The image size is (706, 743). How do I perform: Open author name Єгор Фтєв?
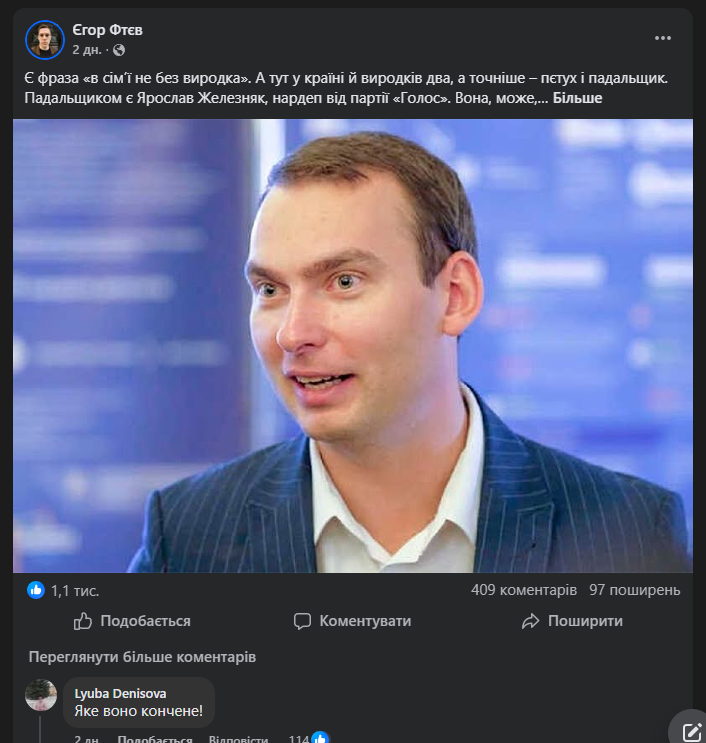pyautogui.click(x=108, y=30)
